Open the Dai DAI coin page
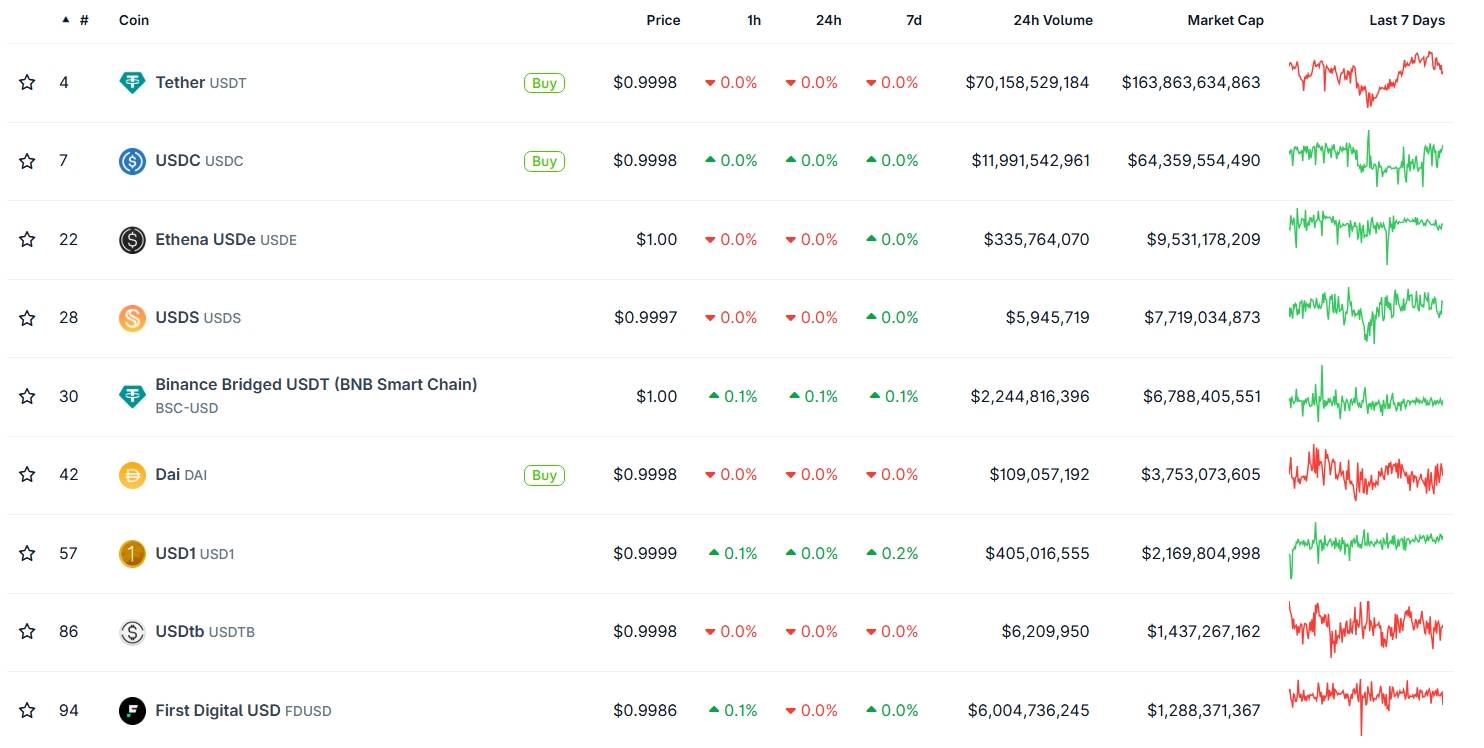 pos(181,475)
